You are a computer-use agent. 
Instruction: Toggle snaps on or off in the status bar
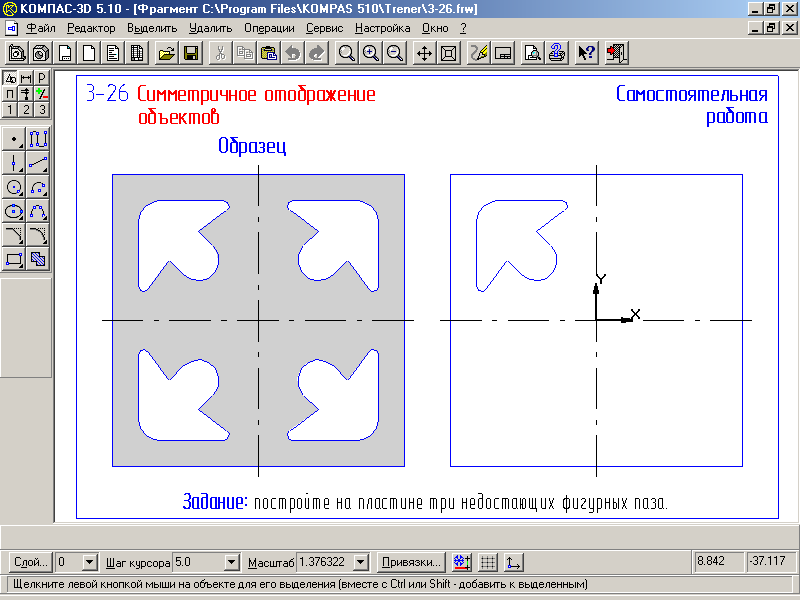pyautogui.click(x=462, y=562)
